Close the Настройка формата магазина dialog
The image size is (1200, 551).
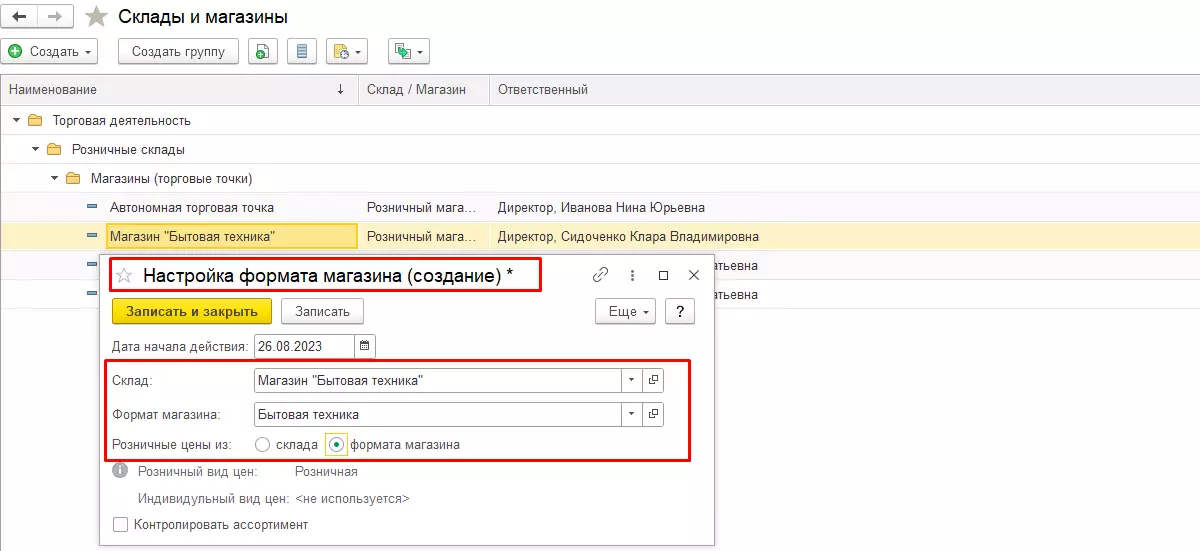[694, 275]
